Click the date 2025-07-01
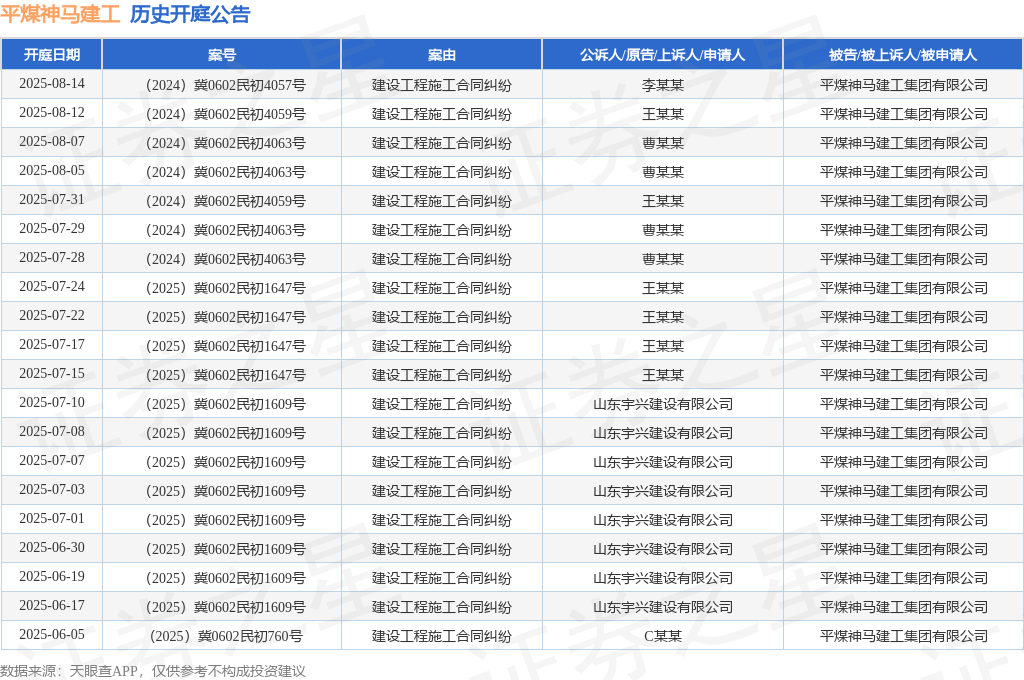 (52, 518)
